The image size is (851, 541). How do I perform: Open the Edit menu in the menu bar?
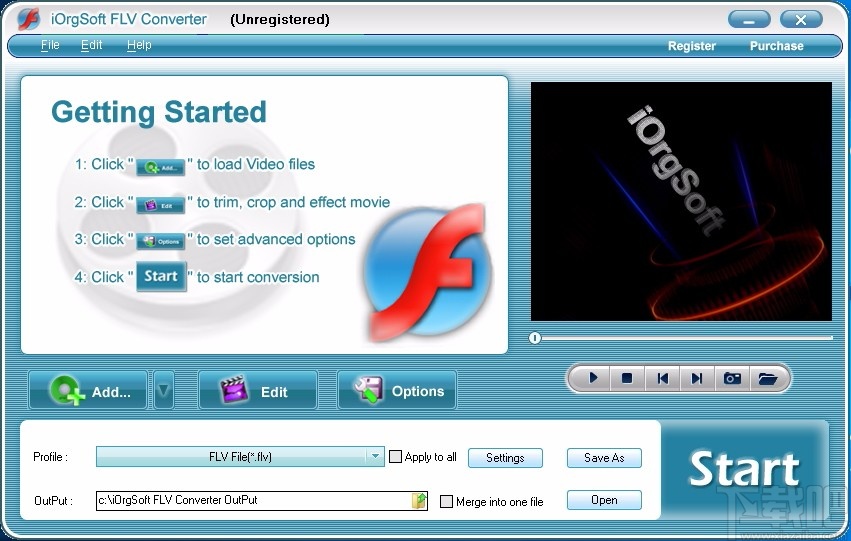click(x=91, y=45)
